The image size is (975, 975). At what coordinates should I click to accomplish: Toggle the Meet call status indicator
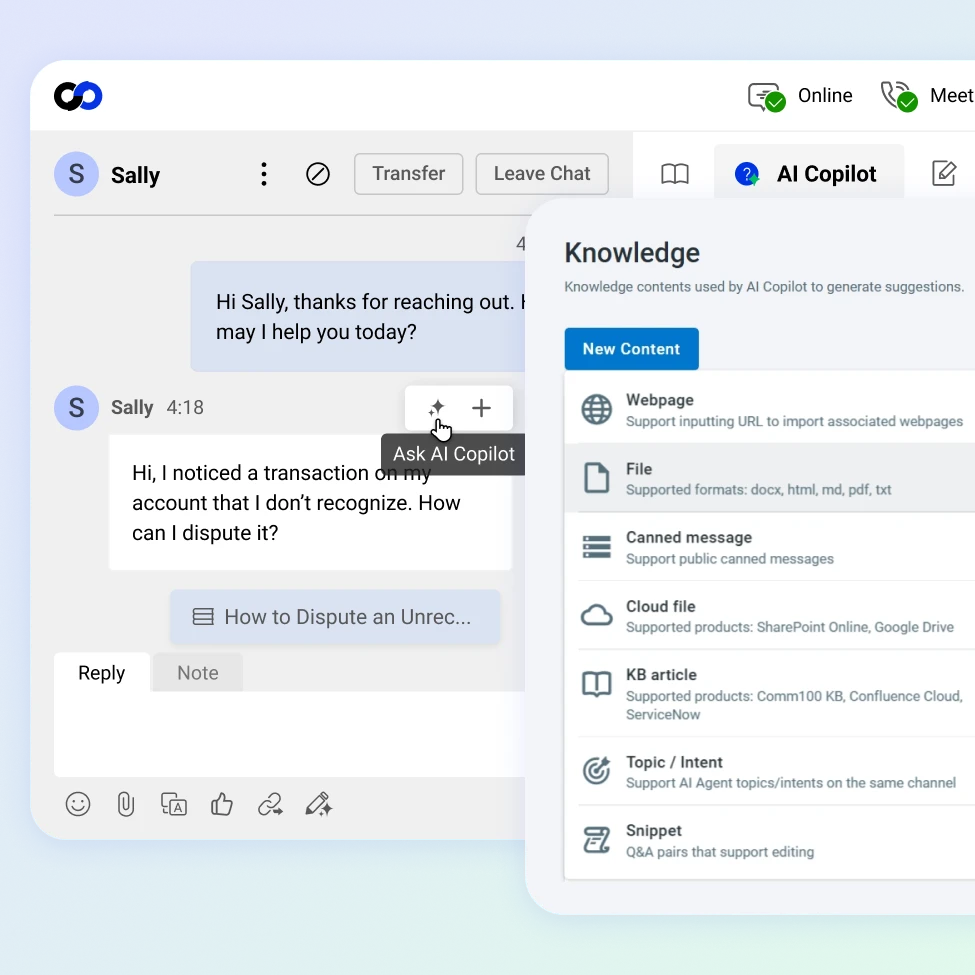coord(926,96)
